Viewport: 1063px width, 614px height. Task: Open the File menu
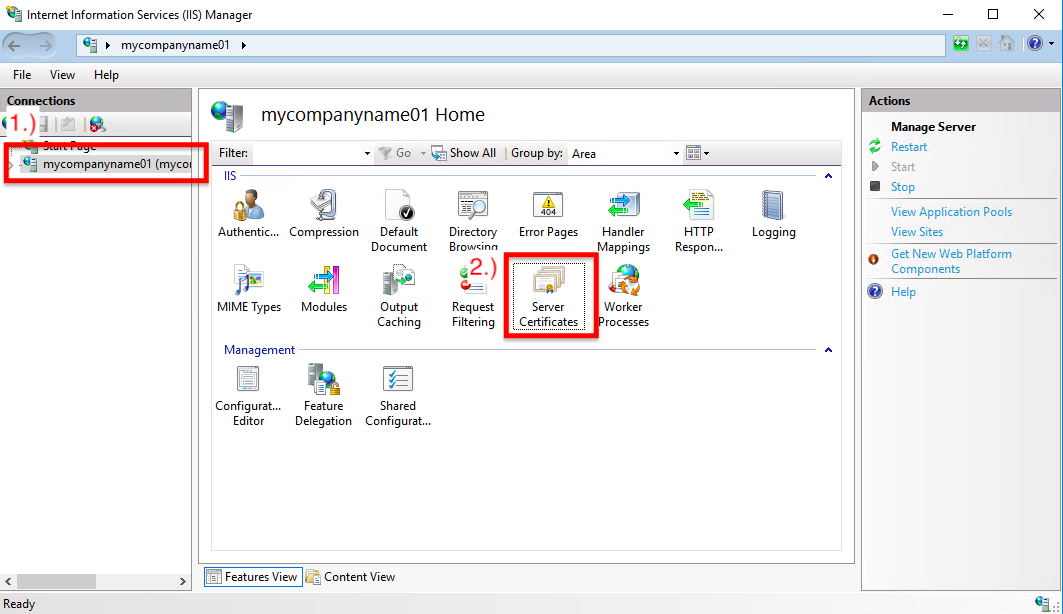coord(22,75)
